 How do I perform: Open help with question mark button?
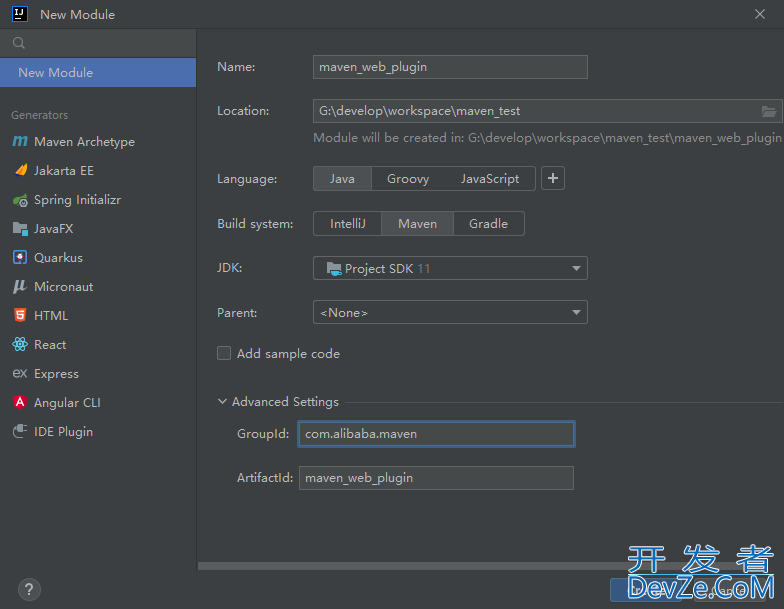tap(29, 590)
